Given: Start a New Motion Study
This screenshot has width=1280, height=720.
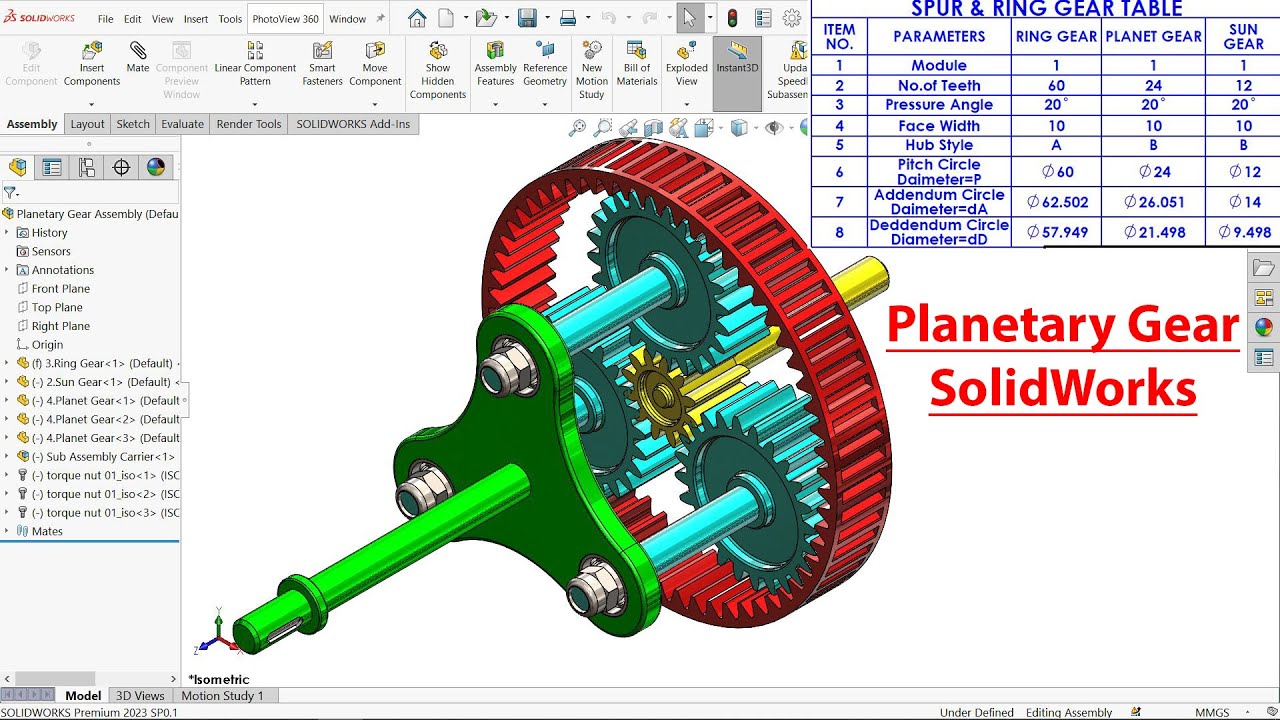Looking at the screenshot, I should [592, 71].
